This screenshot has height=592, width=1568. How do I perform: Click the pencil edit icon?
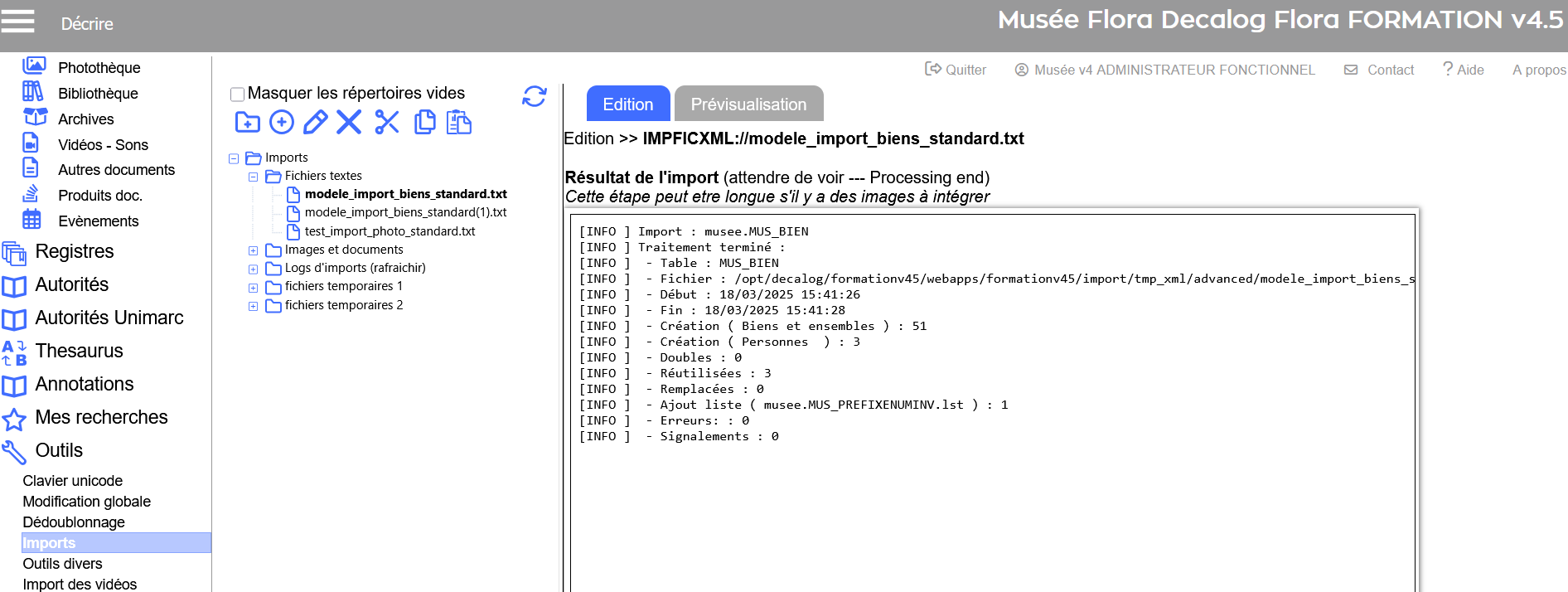(315, 123)
